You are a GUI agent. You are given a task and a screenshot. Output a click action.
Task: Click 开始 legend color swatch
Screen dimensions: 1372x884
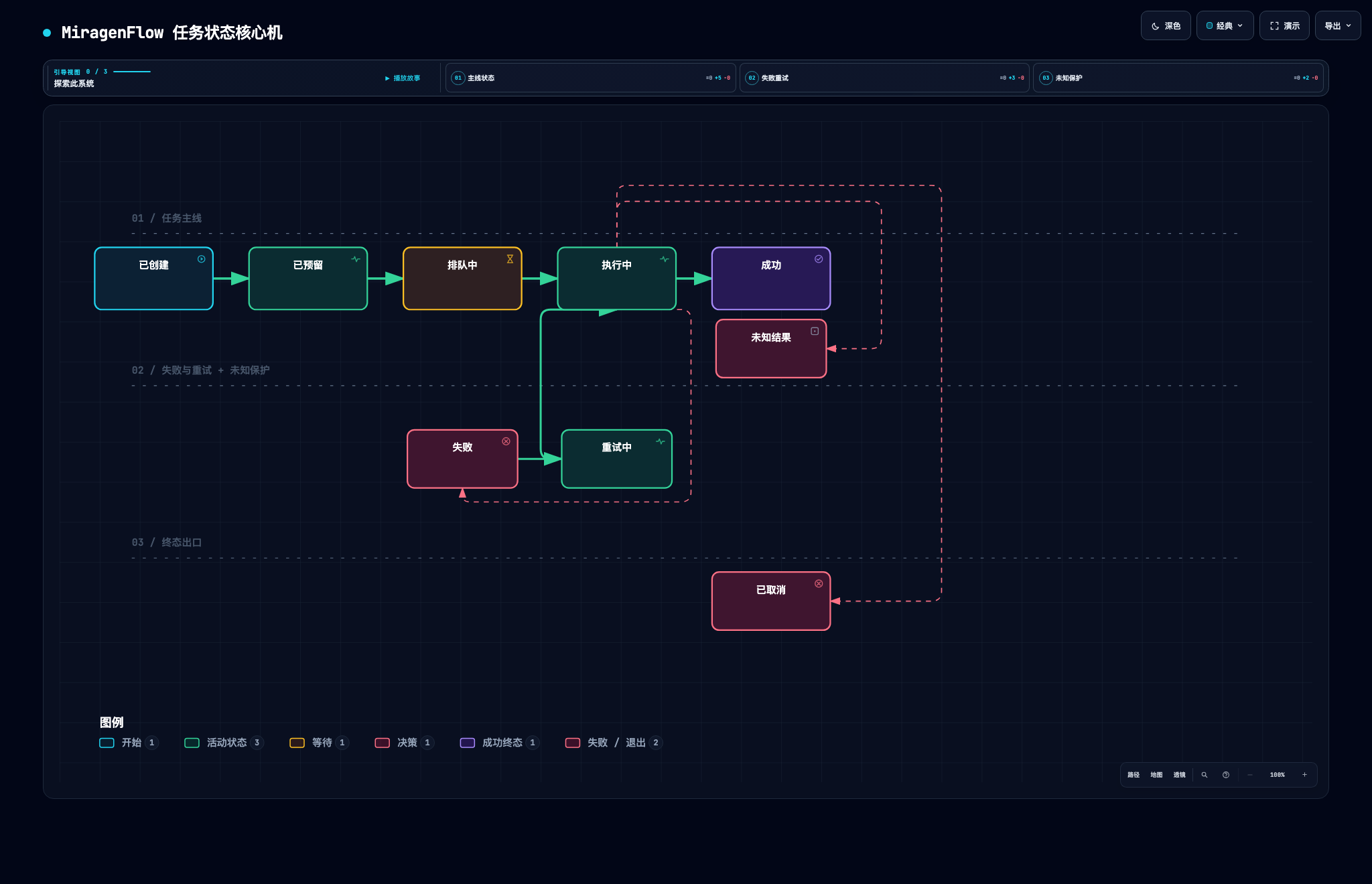point(107,743)
